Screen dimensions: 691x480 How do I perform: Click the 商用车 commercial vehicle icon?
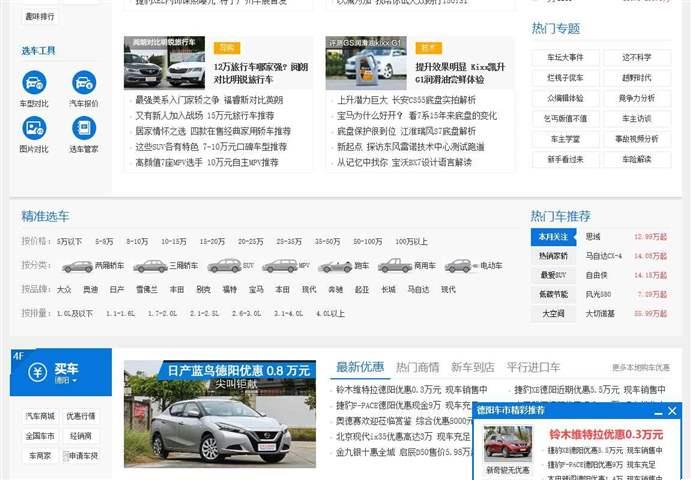tap(395, 266)
